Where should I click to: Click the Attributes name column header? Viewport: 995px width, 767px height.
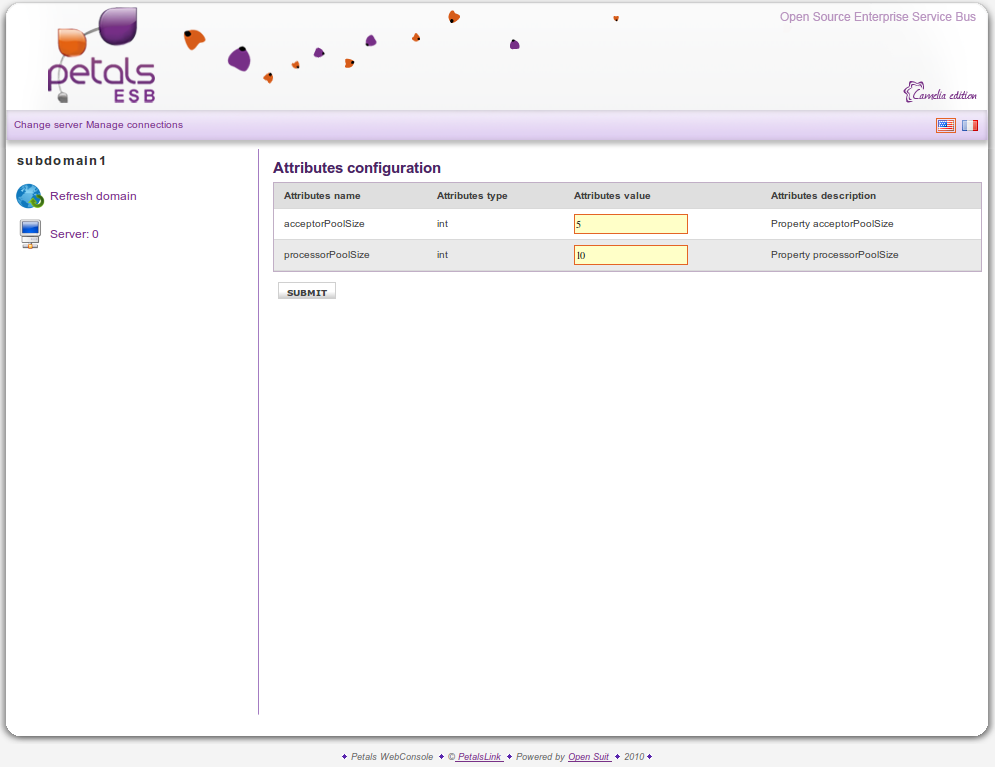tap(322, 196)
